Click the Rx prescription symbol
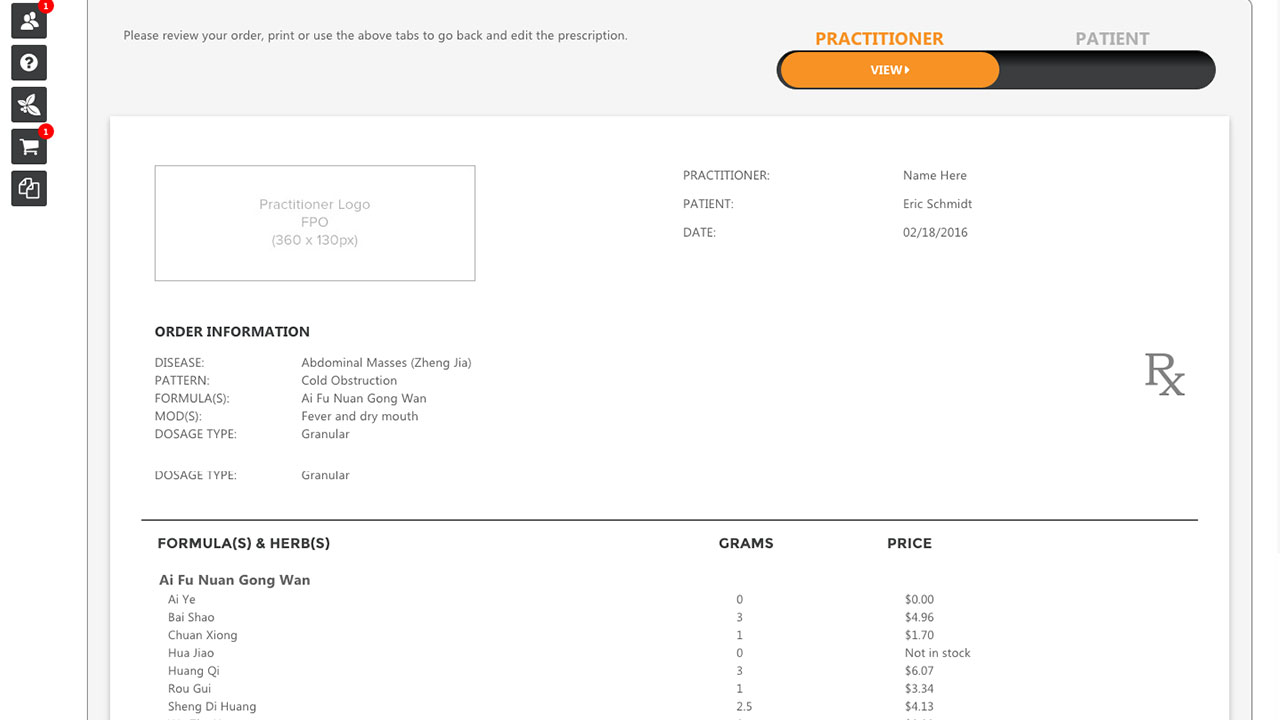Viewport: 1280px width, 720px height. pos(1165,374)
